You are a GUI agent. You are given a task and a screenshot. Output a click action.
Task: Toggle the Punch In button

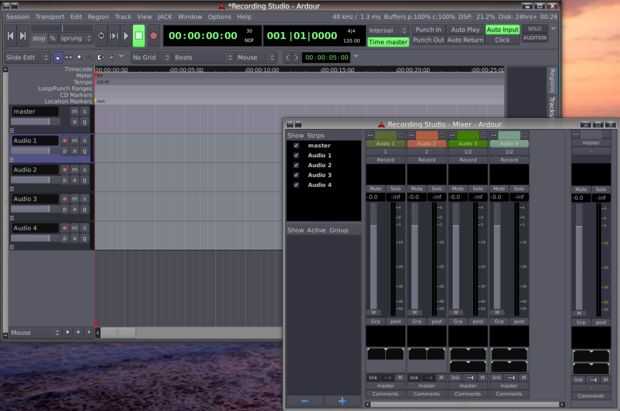pyautogui.click(x=428, y=30)
